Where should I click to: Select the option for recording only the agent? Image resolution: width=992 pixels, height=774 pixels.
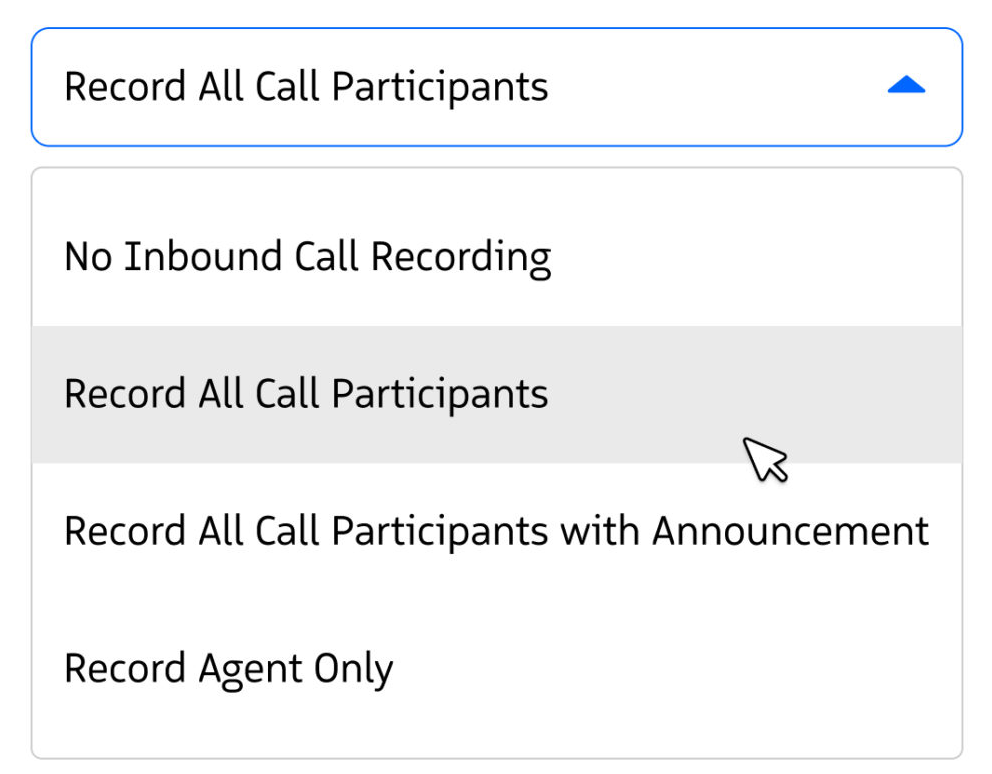229,668
